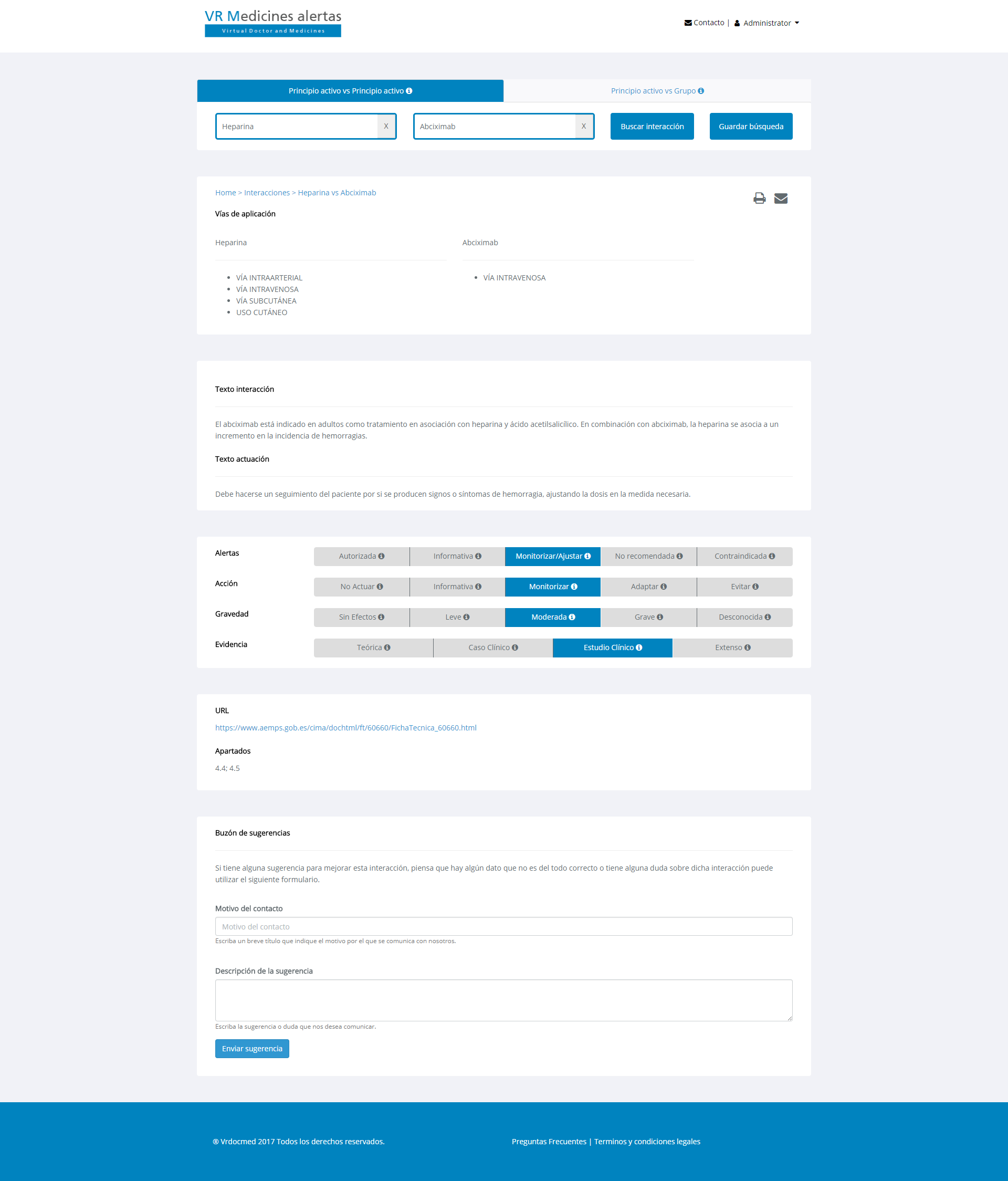This screenshot has height=1181, width=1008.
Task: Open the Administrator dropdown menu
Action: coord(767,24)
